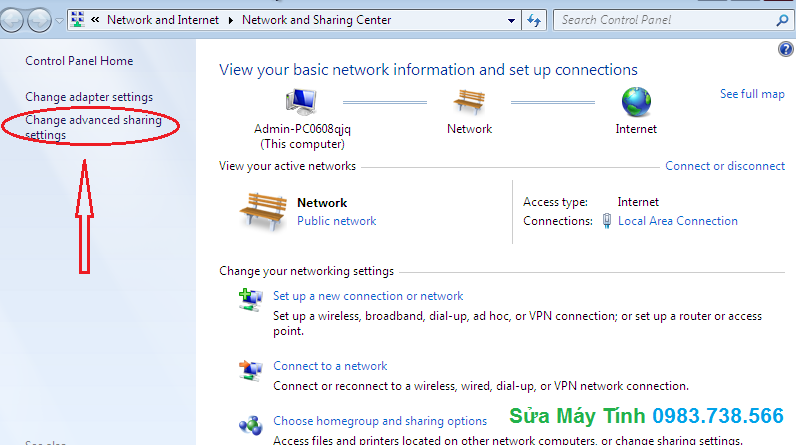Click the This computer icon in map
Image resolution: width=796 pixels, height=445 pixels.
[302, 102]
